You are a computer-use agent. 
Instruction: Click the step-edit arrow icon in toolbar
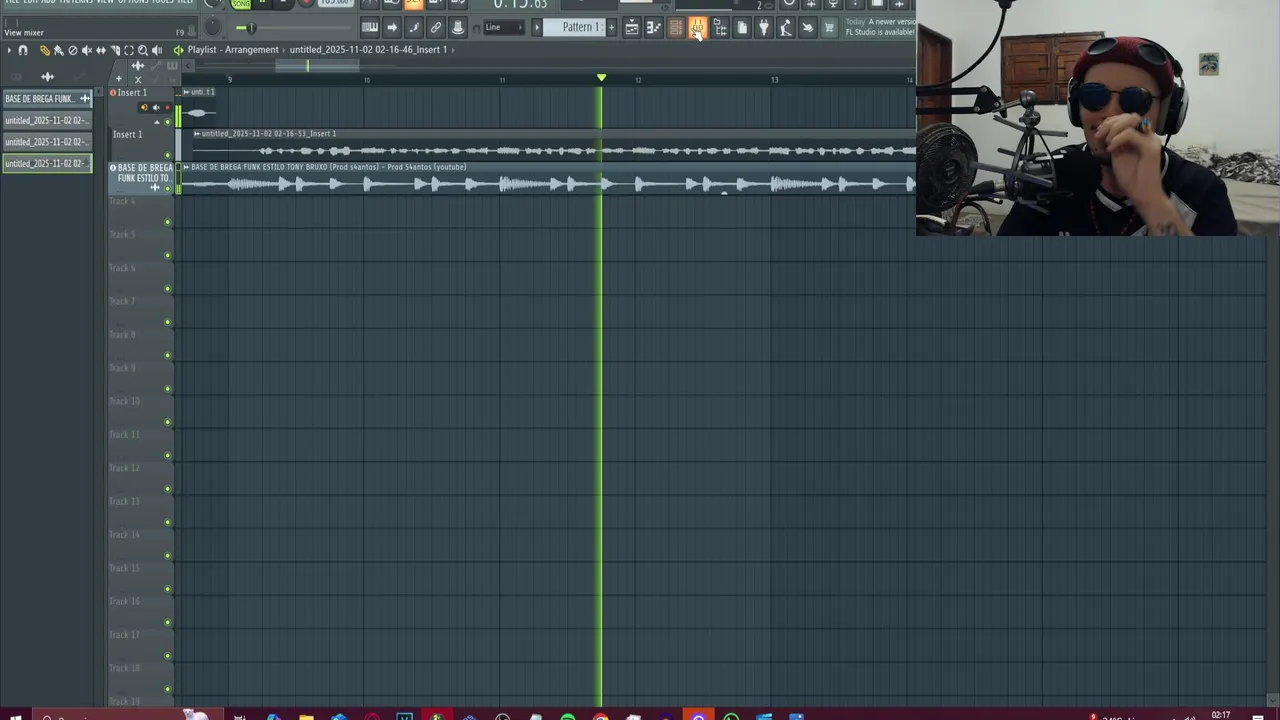click(392, 27)
